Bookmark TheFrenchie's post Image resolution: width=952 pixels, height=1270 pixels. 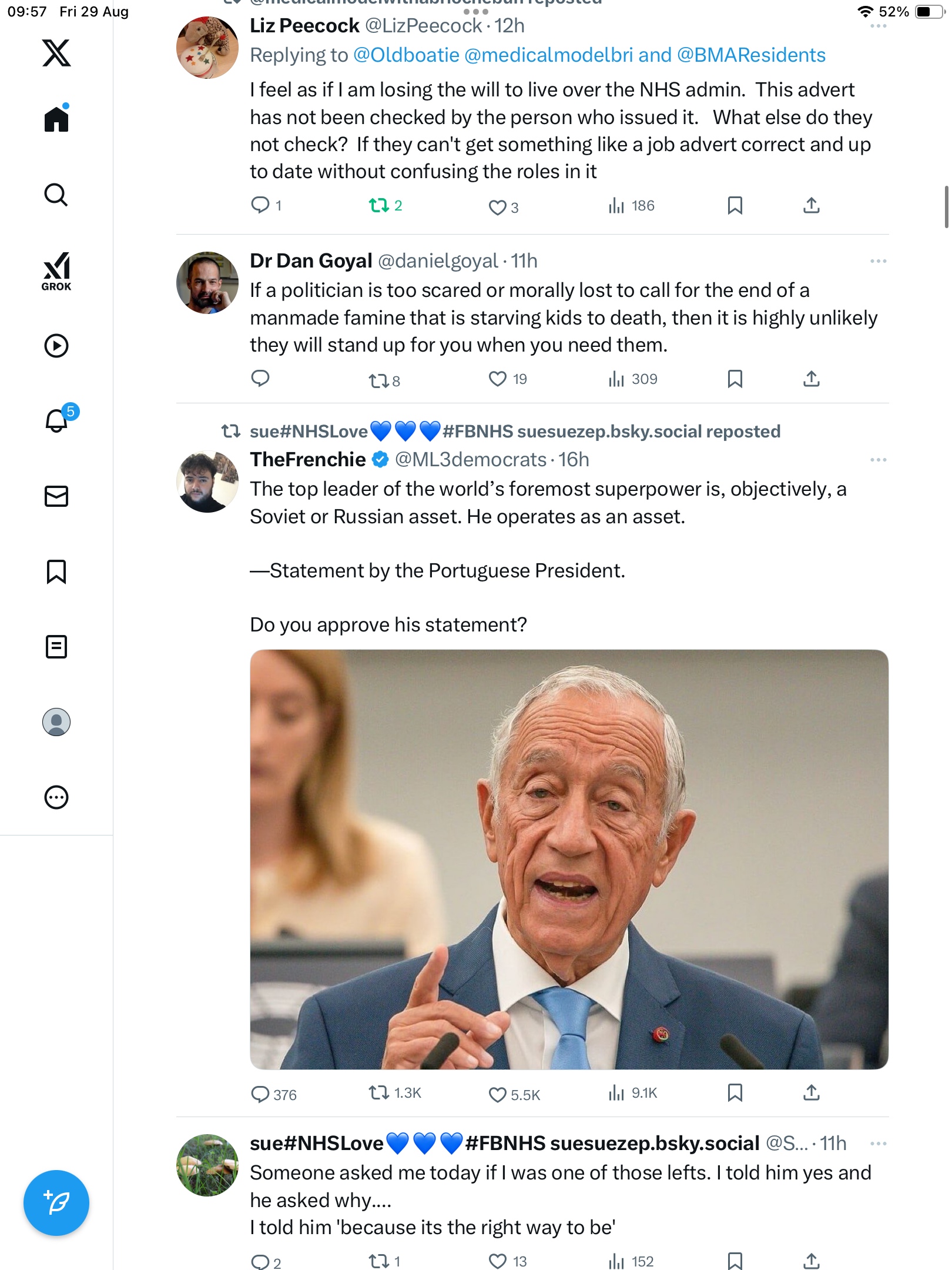pos(735,1093)
